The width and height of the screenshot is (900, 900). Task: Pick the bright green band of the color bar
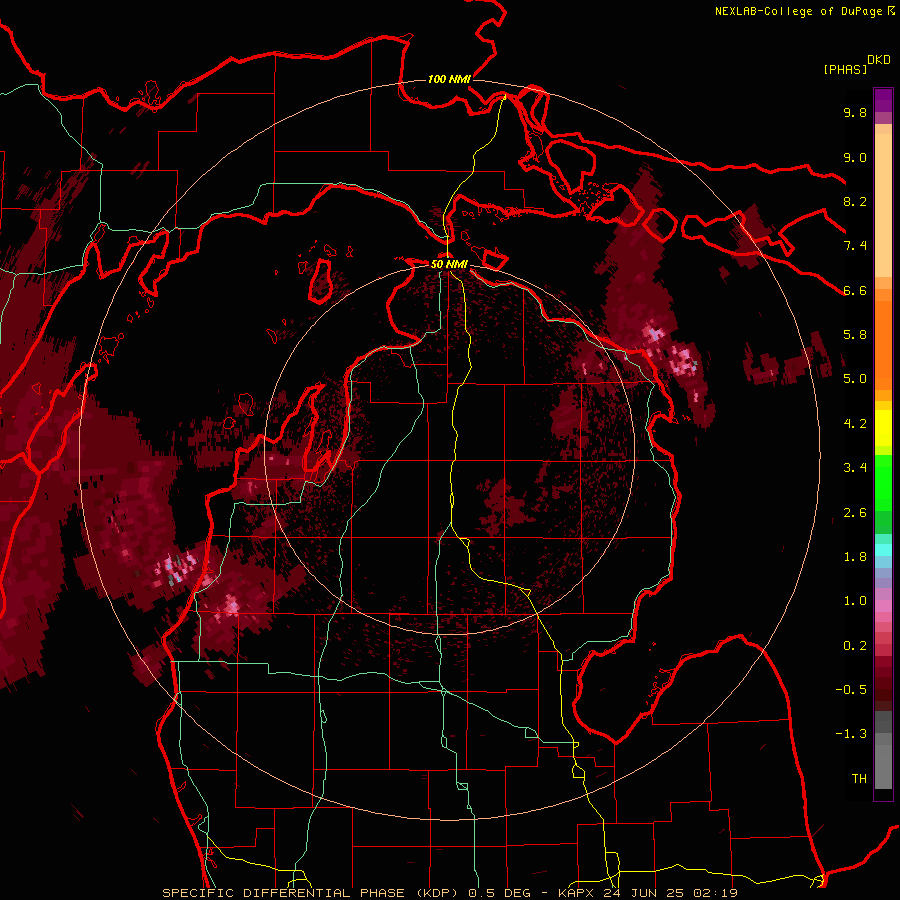(883, 482)
